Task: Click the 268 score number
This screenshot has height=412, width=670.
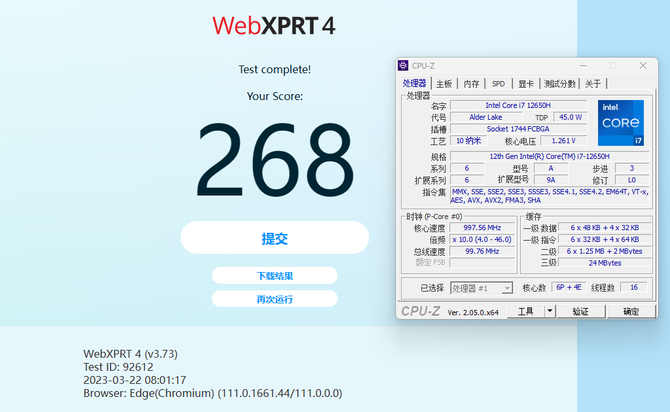Action: (x=275, y=159)
